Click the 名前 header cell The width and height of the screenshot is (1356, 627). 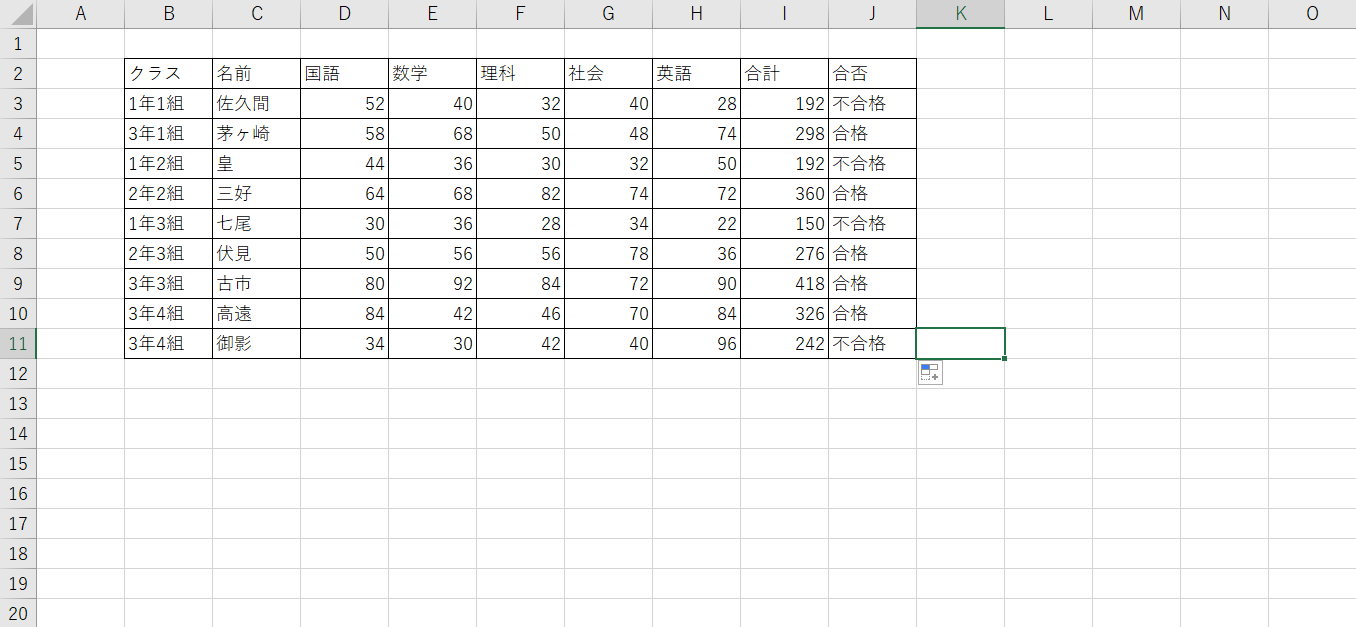click(x=257, y=74)
